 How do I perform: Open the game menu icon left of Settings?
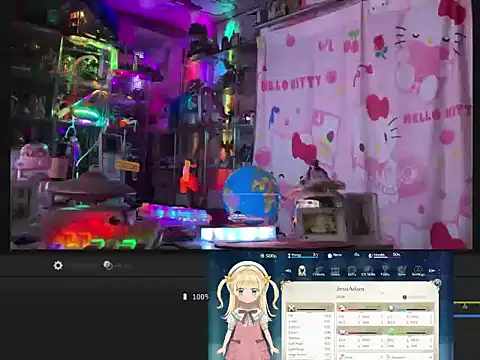(x=402, y=271)
